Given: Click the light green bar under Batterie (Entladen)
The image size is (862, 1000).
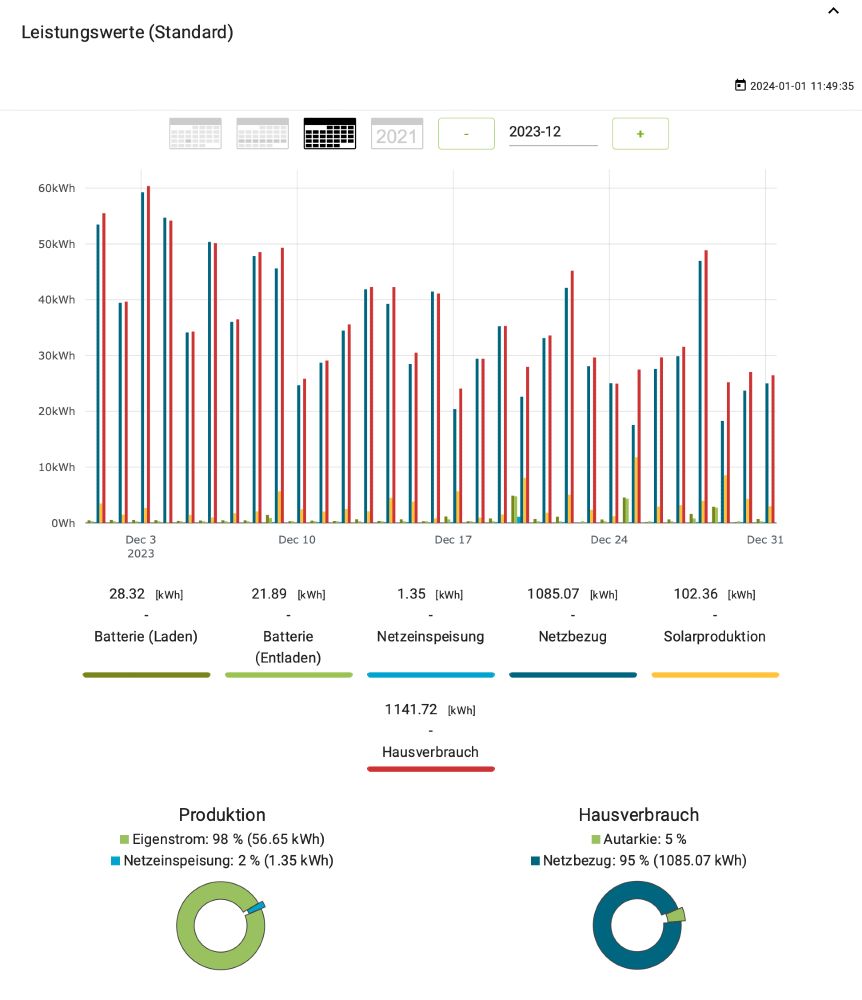Looking at the screenshot, I should [x=288, y=675].
